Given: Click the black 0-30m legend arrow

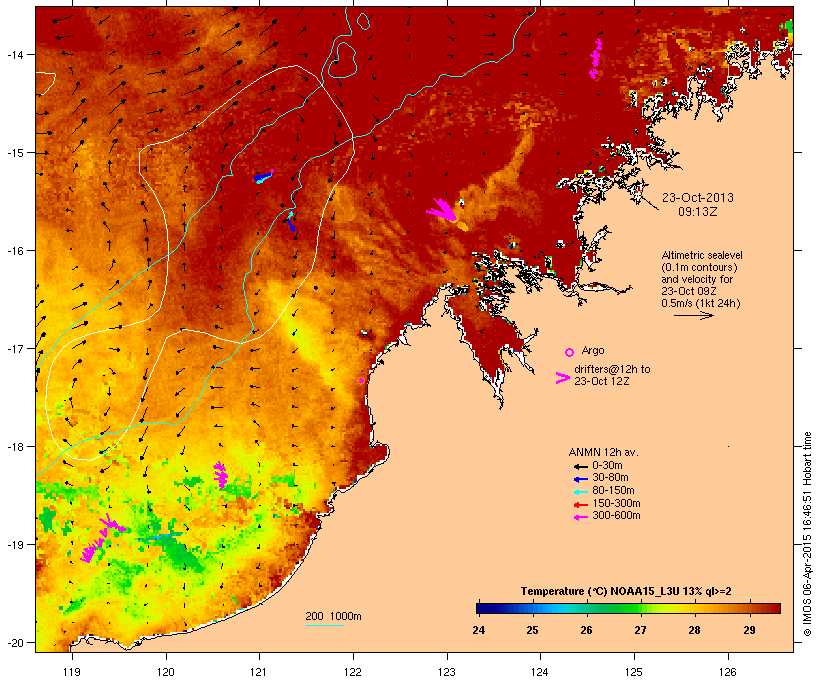Looking at the screenshot, I should [580, 466].
